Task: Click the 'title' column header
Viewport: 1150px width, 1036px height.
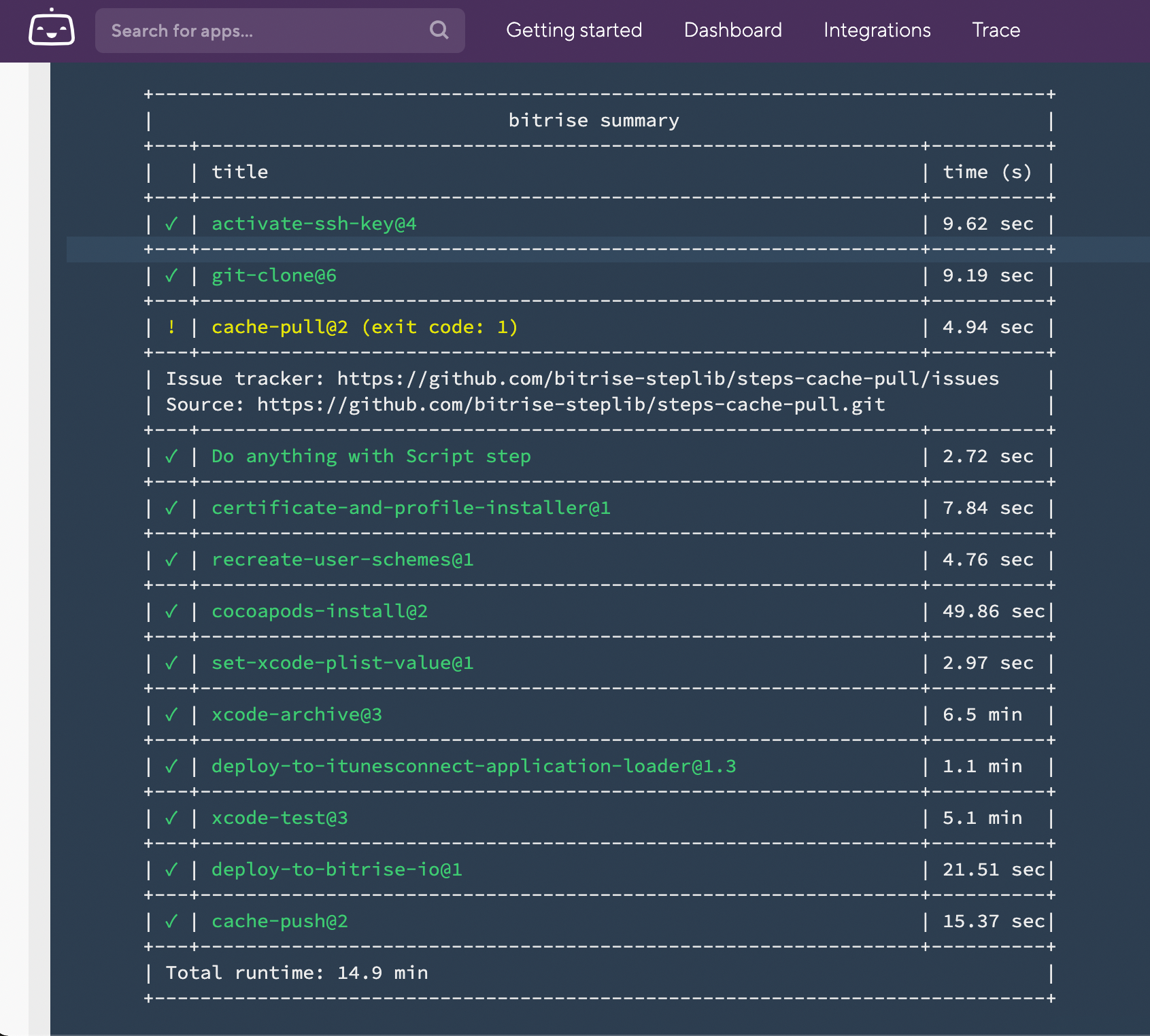Action: tap(240, 172)
